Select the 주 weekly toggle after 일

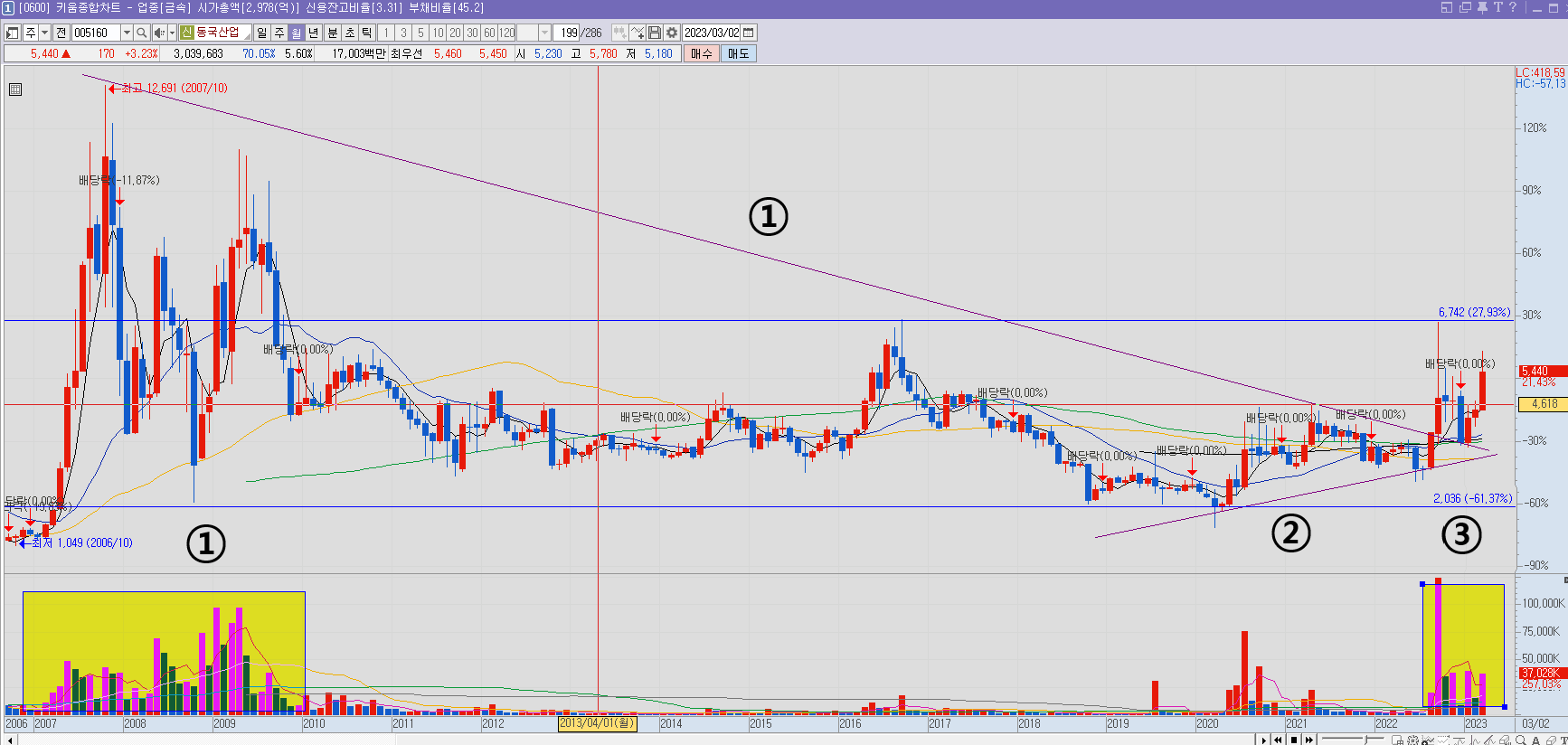(279, 33)
